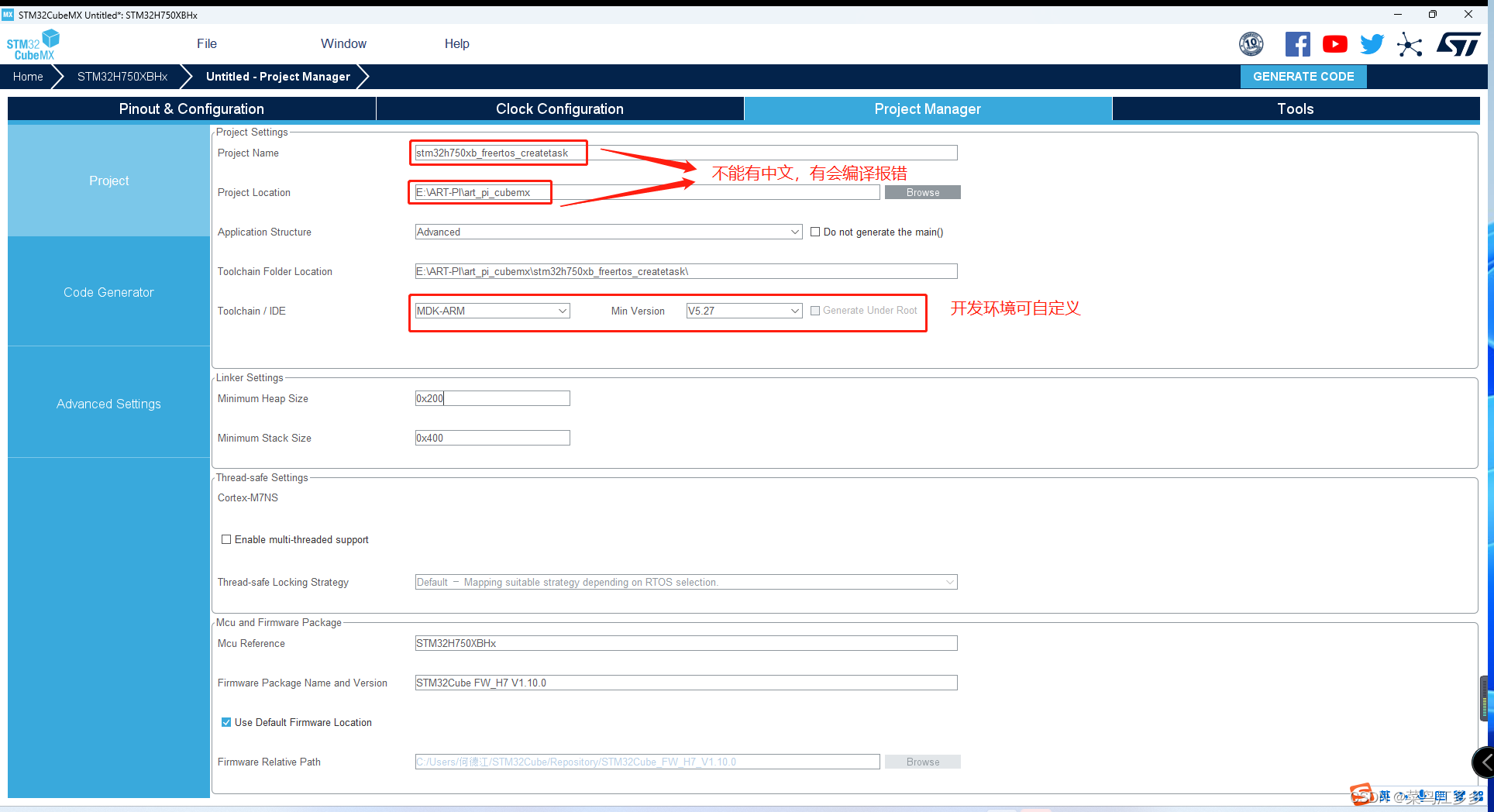Click the Project Location input field

pyautogui.click(x=647, y=192)
